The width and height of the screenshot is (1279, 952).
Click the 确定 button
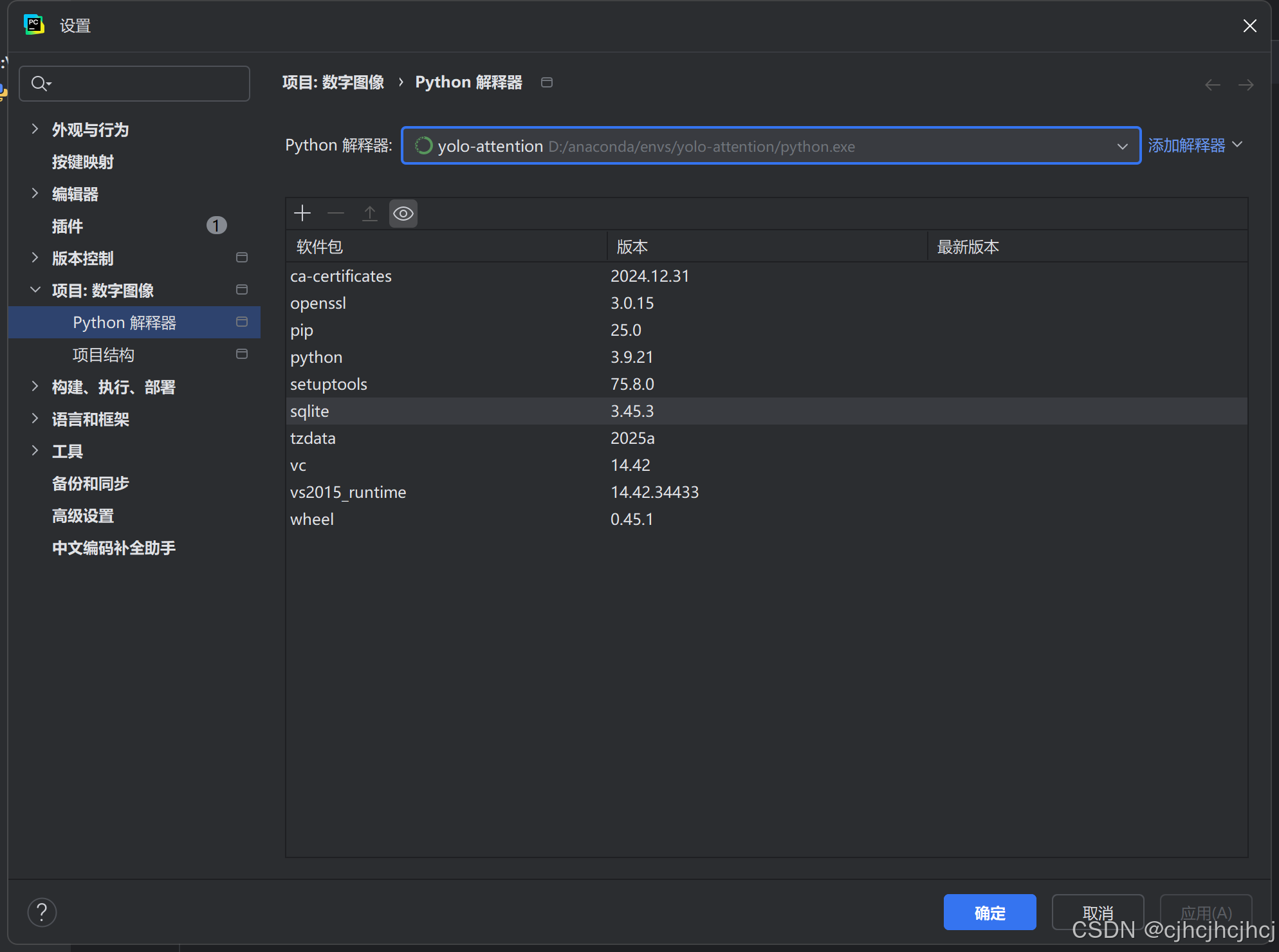[990, 912]
